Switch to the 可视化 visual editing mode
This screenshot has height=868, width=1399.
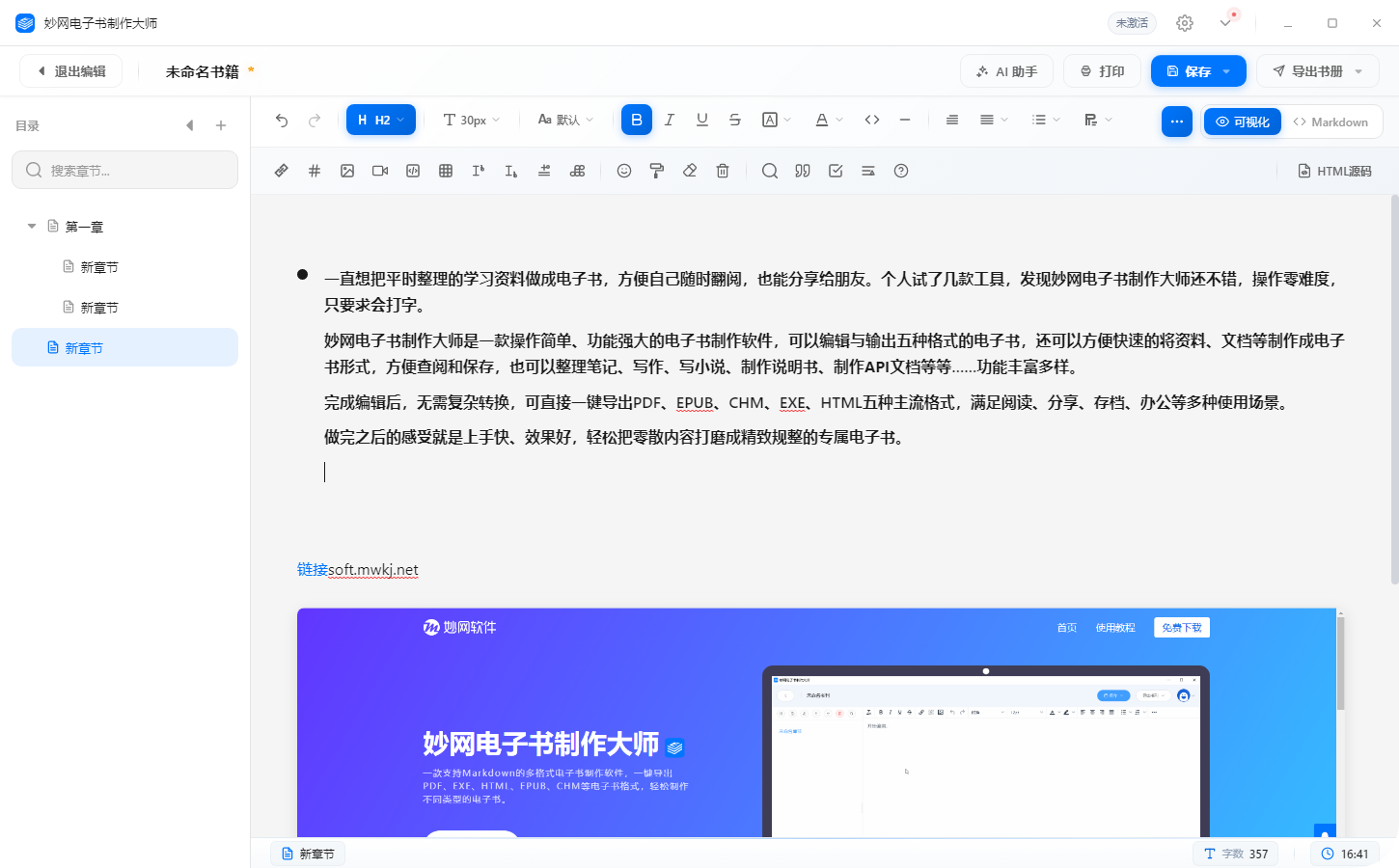click(x=1243, y=122)
